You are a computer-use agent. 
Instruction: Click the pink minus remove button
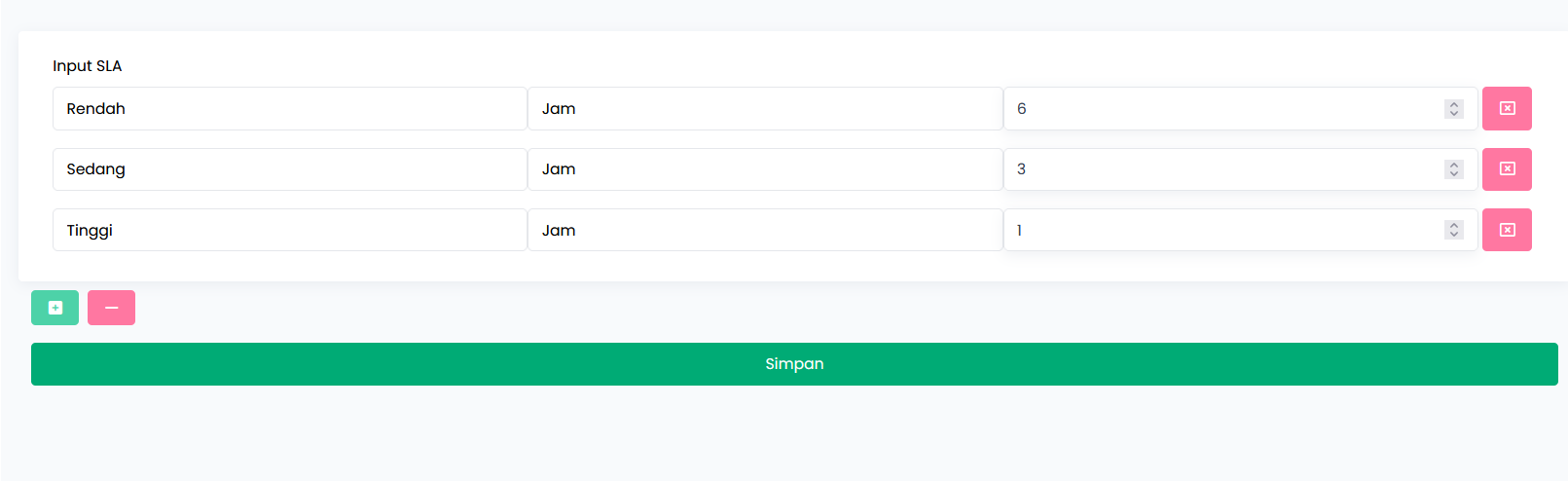[111, 308]
